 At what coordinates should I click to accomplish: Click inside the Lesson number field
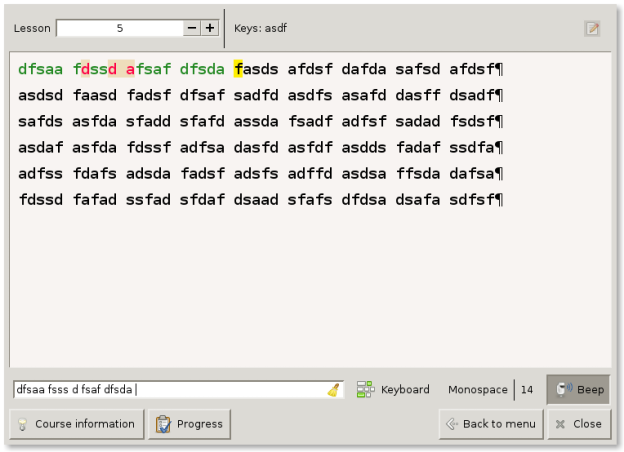pyautogui.click(x=119, y=28)
